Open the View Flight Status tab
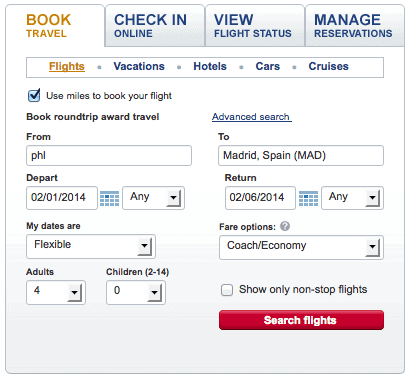Screen dimensions: 411x374 255,25
